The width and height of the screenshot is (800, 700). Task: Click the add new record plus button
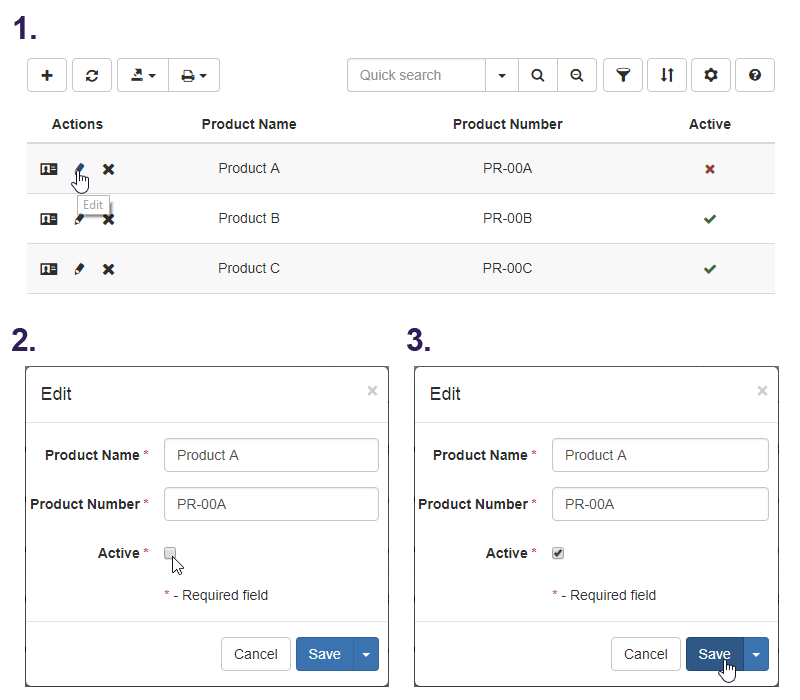coord(47,75)
